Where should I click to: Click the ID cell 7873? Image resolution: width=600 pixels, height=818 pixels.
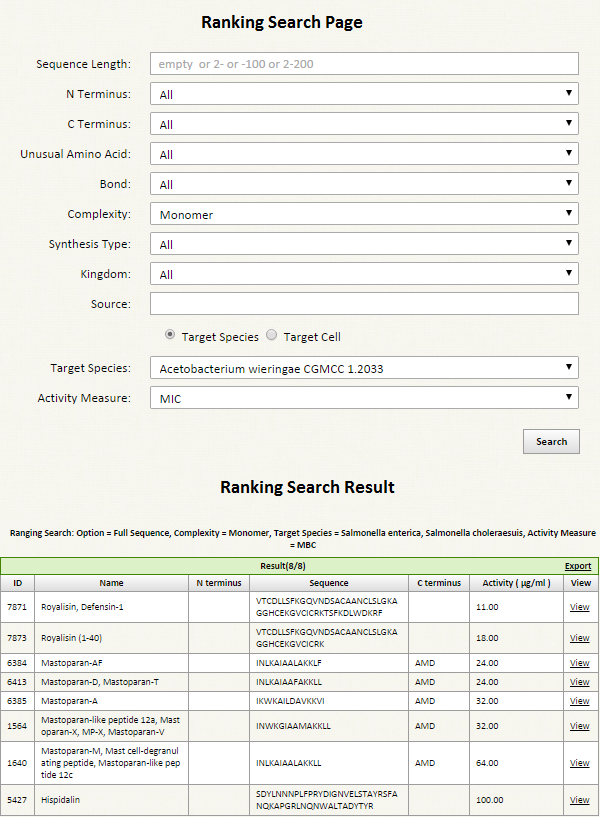(17, 637)
